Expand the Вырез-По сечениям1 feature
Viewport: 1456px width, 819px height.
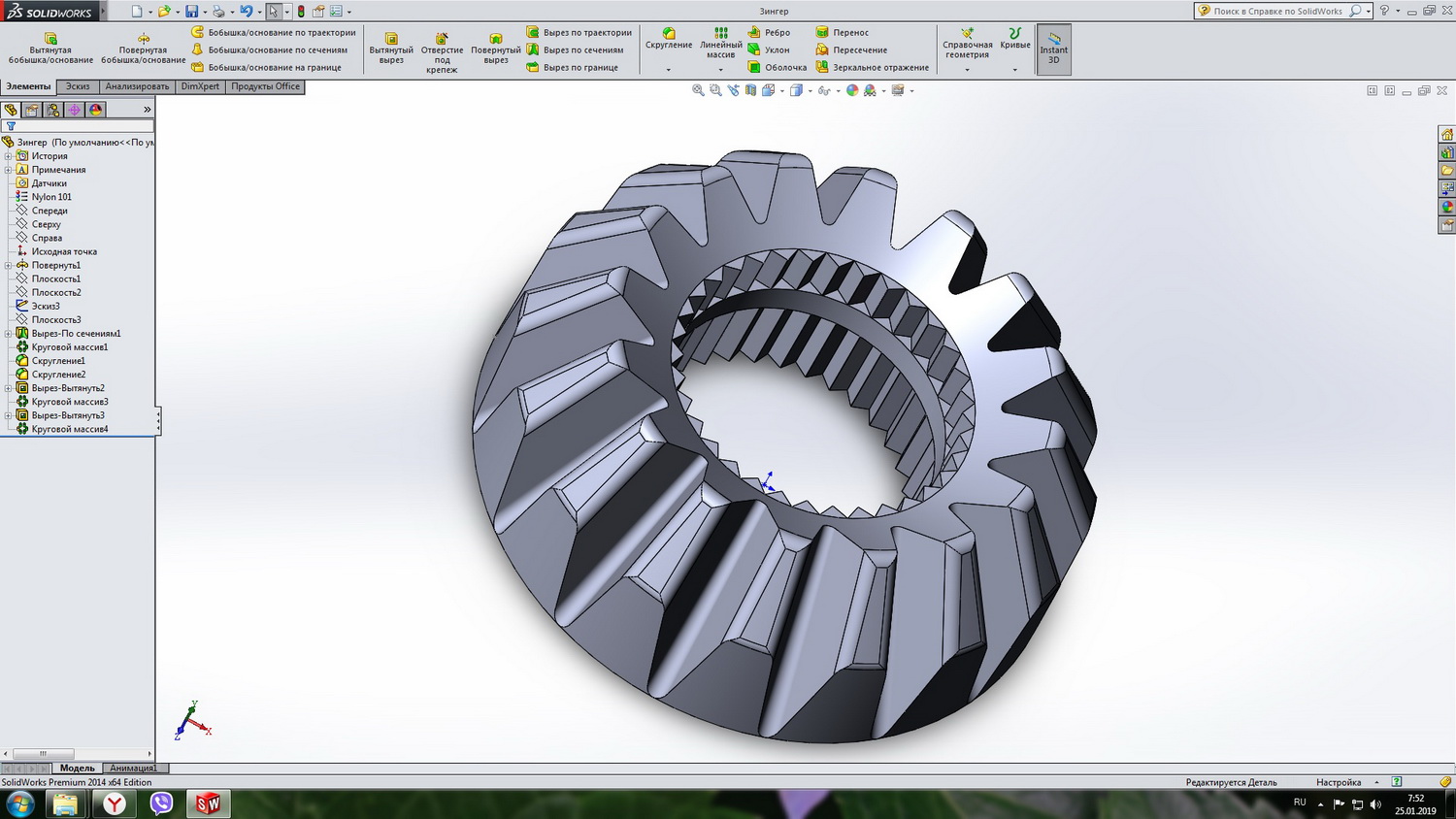tap(8, 333)
